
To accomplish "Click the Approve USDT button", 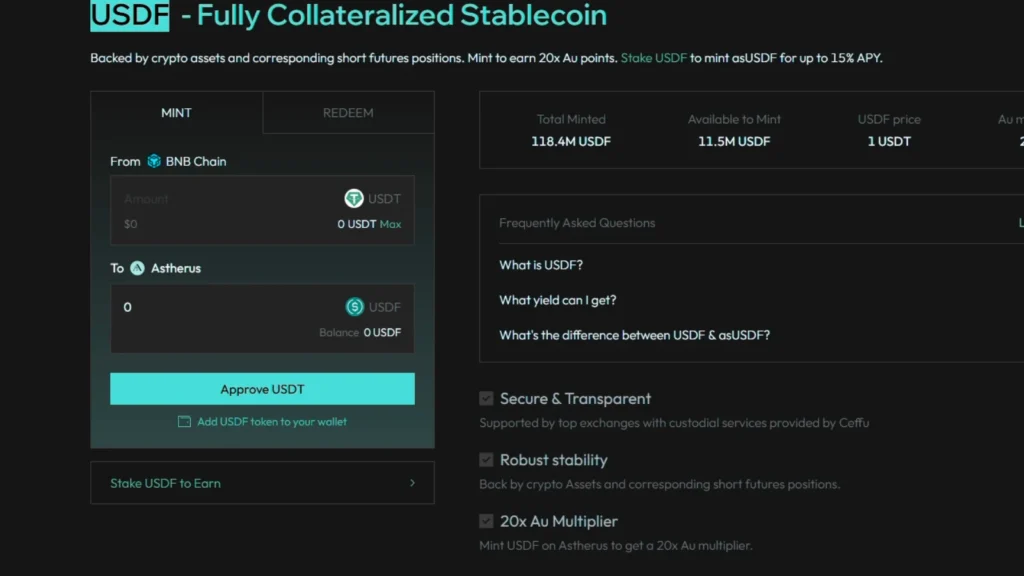I will [x=262, y=389].
